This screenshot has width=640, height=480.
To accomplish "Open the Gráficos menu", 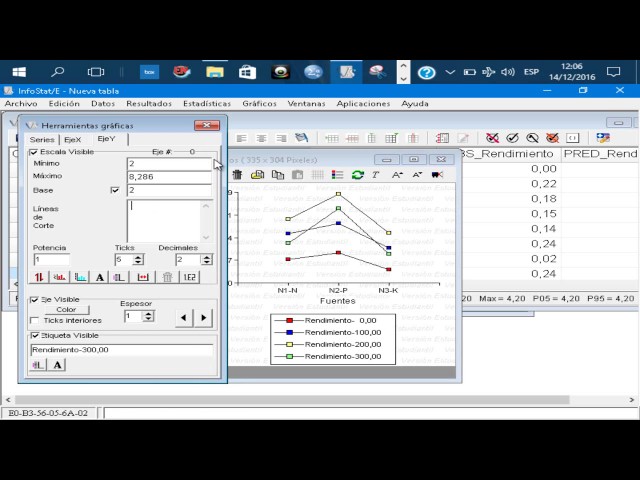I will 259,104.
